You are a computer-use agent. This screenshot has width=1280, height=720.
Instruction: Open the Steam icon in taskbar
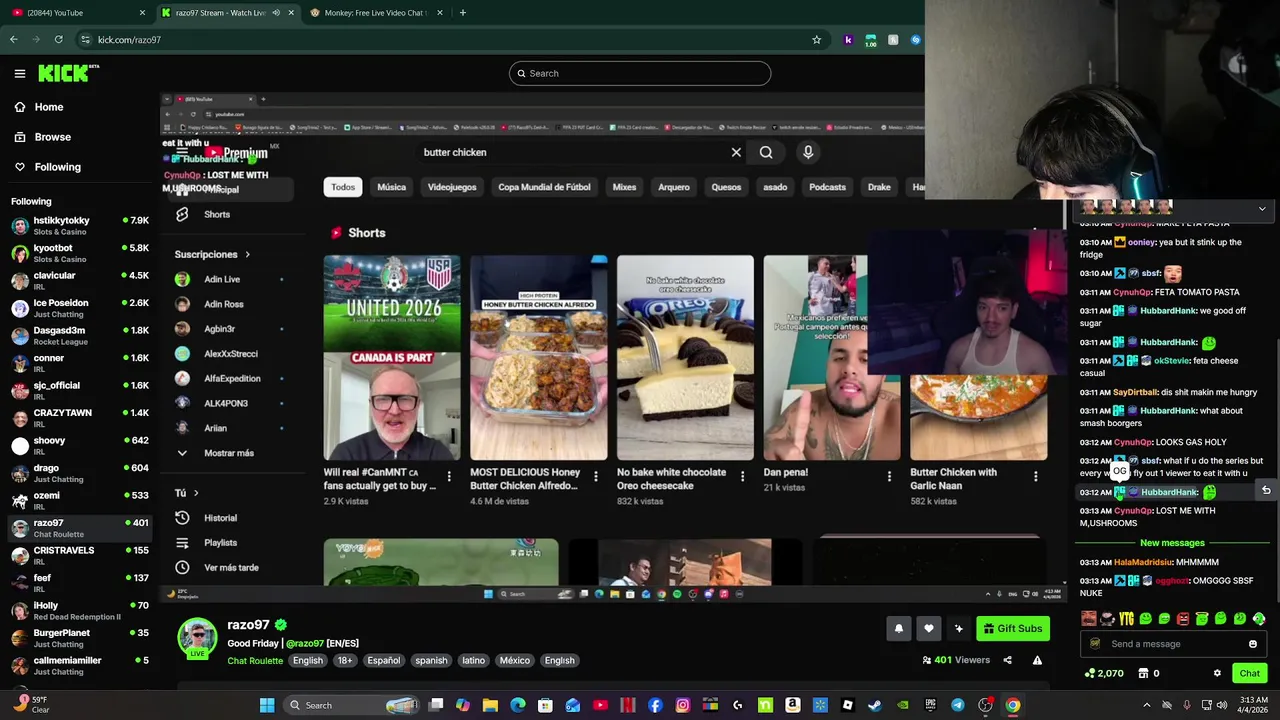pos(875,705)
